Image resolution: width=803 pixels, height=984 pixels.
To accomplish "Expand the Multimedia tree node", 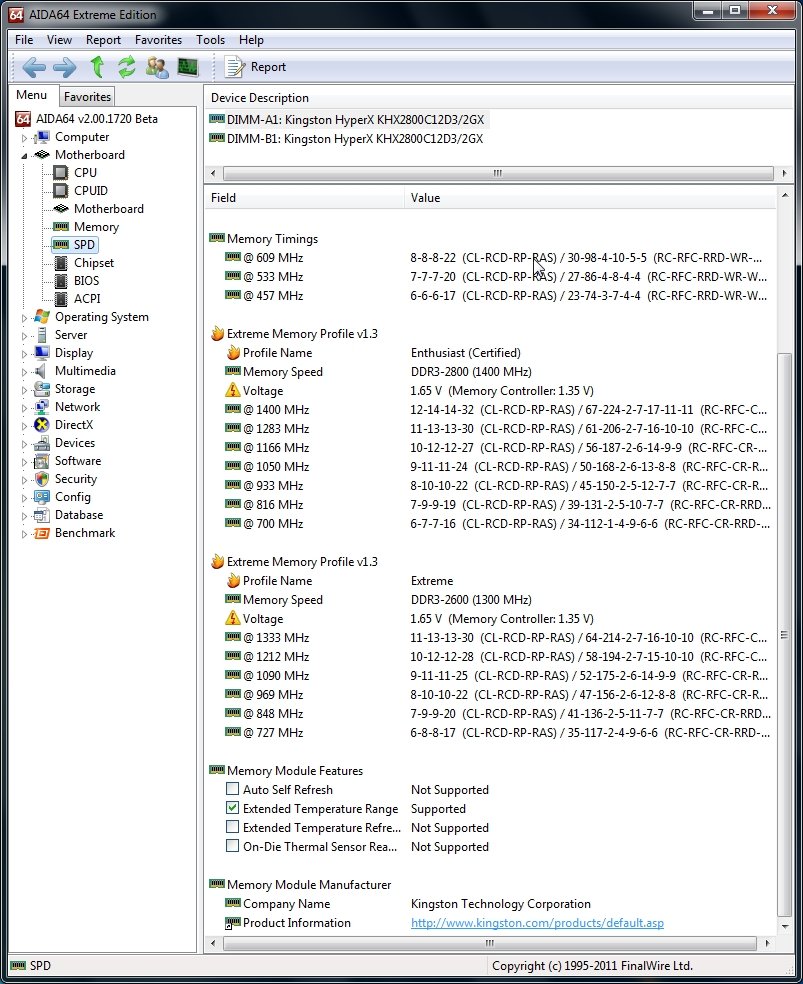I will tap(24, 372).
